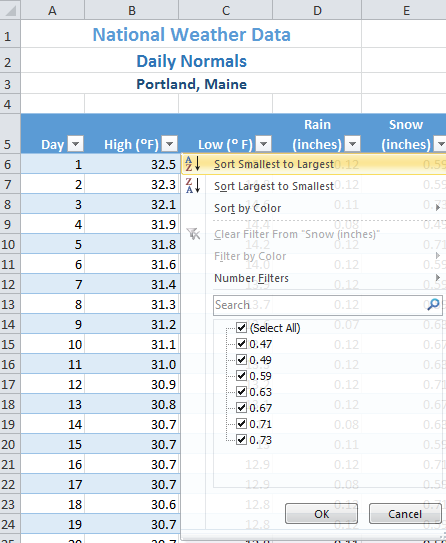Screen dimensions: 446x543
Task: Click the magnifier icon in Search box
Action: pyautogui.click(x=433, y=305)
